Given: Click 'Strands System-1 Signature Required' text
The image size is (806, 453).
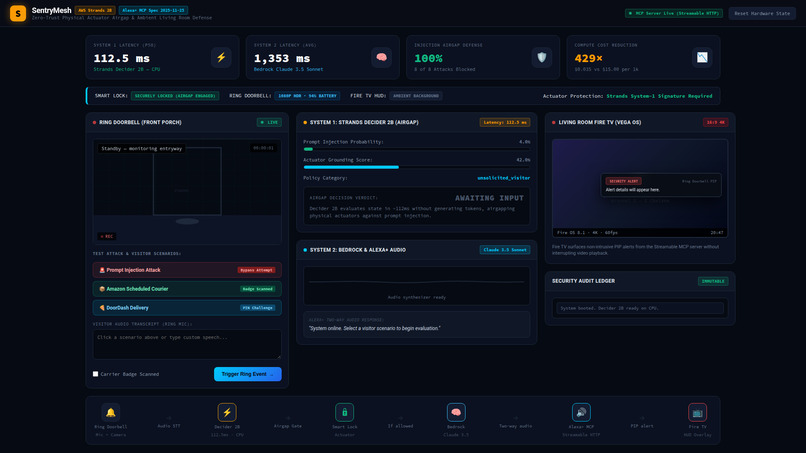Looking at the screenshot, I should pos(659,96).
